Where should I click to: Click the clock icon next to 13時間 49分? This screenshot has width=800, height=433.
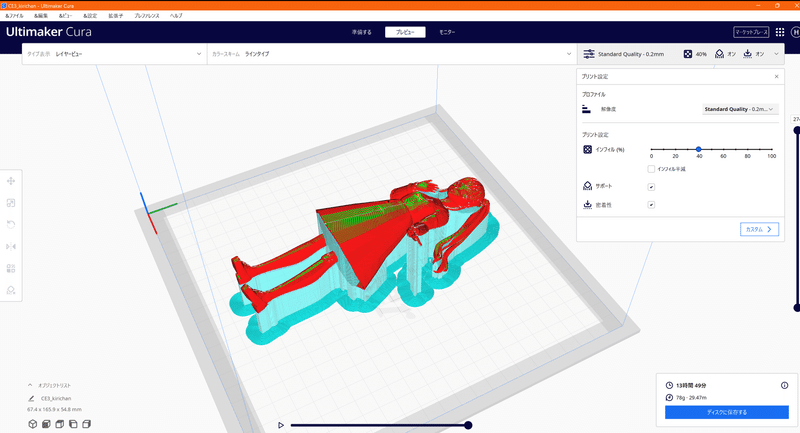669,386
